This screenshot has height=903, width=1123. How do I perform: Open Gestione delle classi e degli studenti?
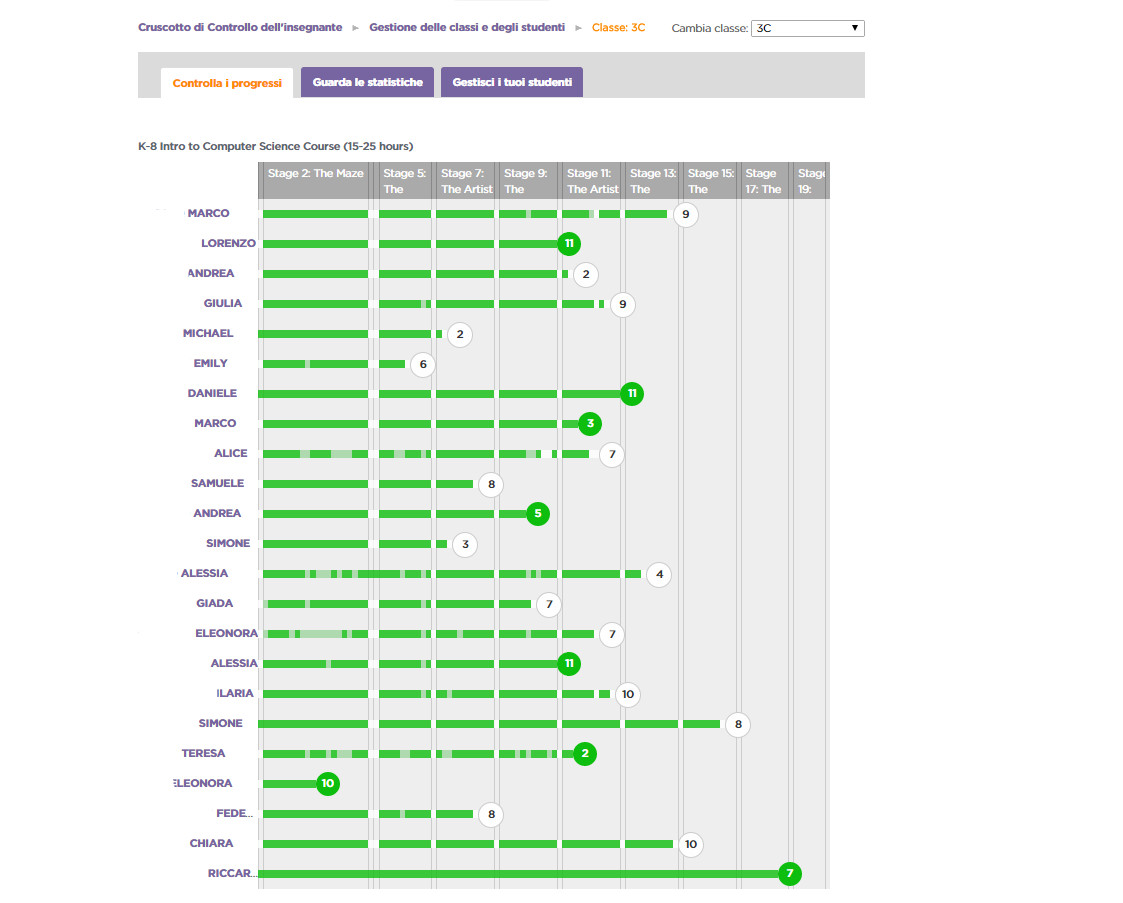click(x=467, y=28)
